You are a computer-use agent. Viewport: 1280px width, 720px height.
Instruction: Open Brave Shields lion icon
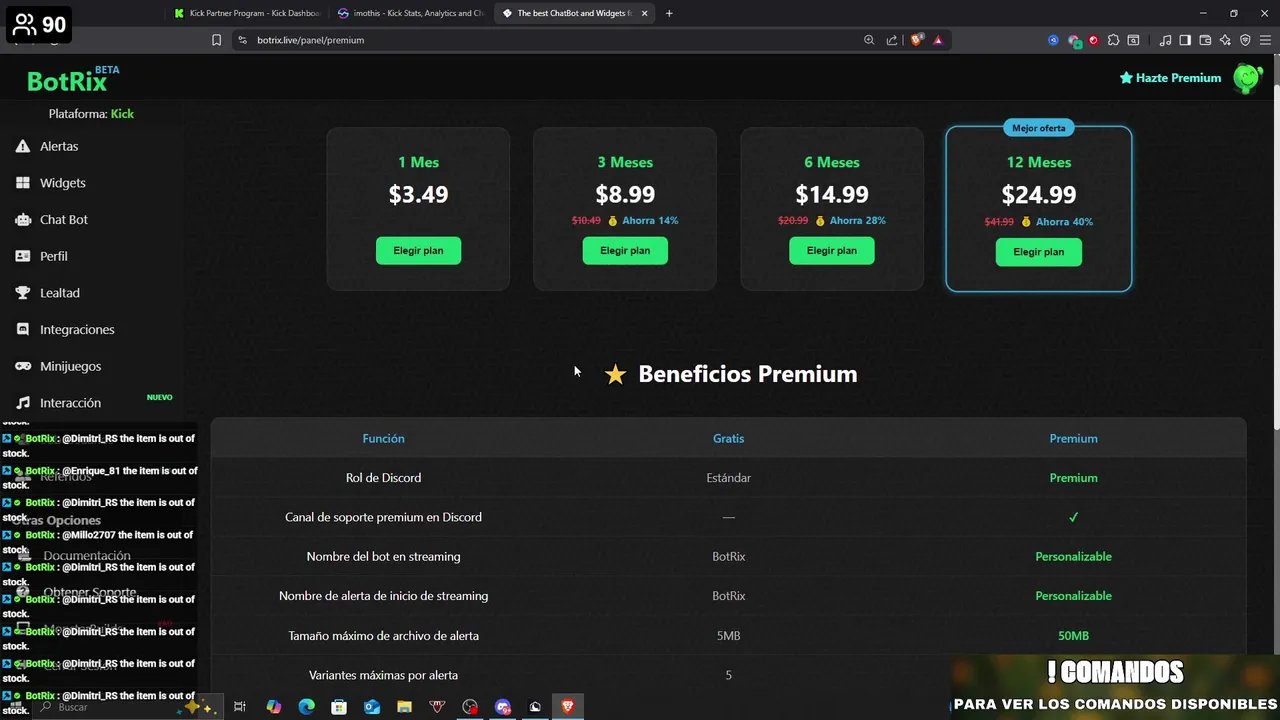(x=916, y=40)
